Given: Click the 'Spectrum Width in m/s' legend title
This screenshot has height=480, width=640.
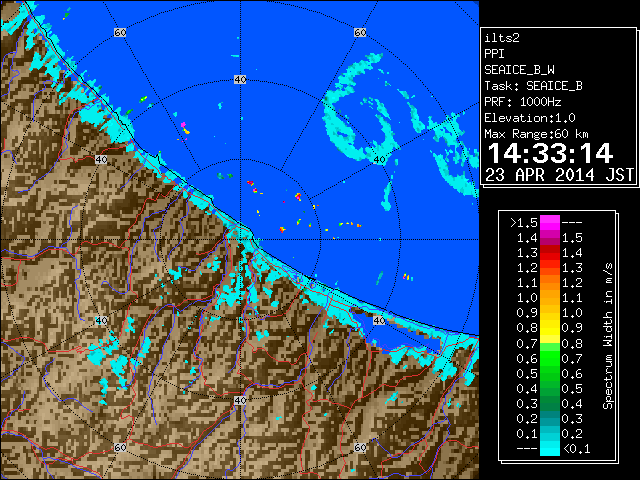Looking at the screenshot, I should point(608,336).
